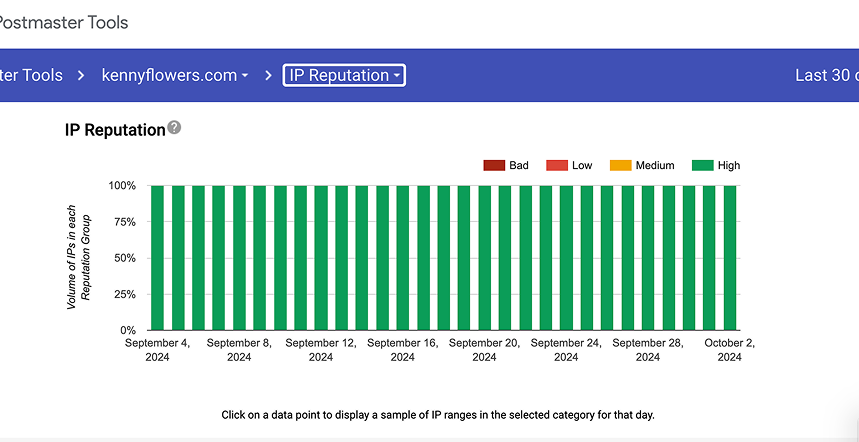Click the bar for September 24, 2024

coord(566,257)
